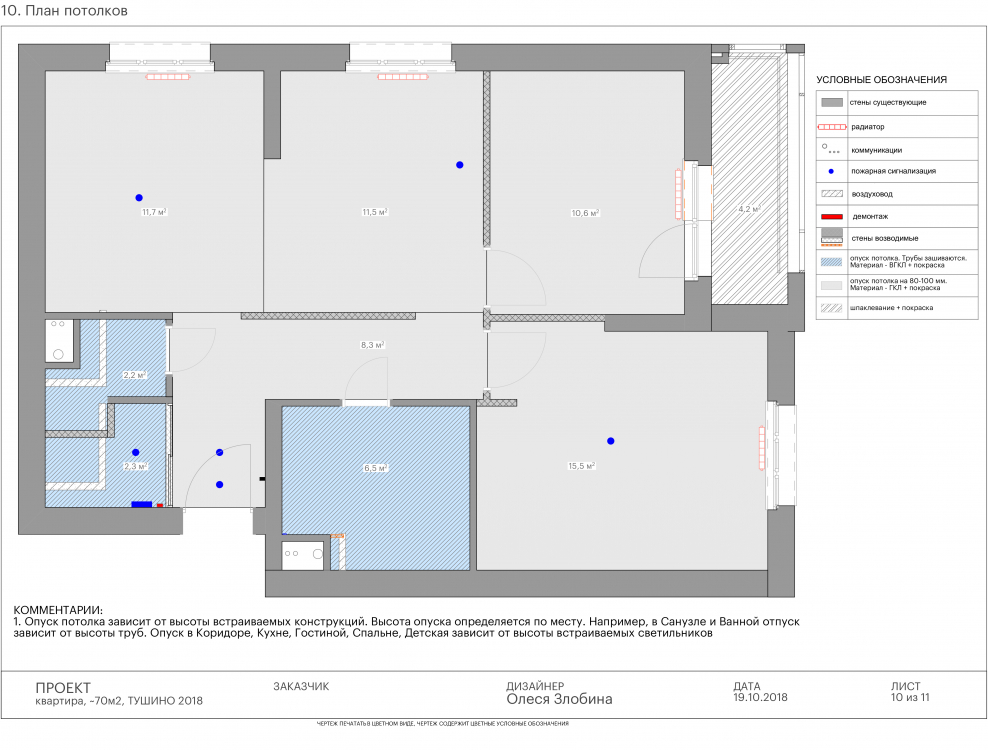The width and height of the screenshot is (988, 750).
Task: Click the date 19.10.2018
Action: point(760,697)
